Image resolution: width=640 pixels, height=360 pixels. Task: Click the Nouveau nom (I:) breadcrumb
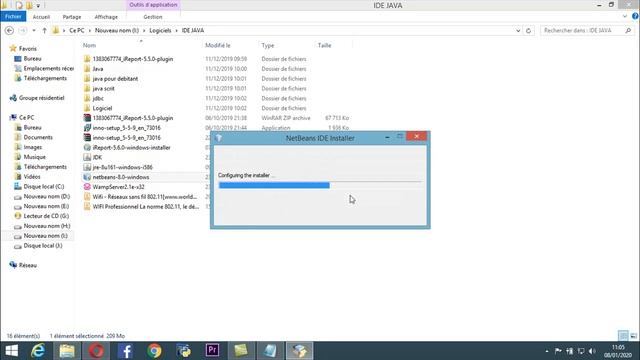coord(117,31)
